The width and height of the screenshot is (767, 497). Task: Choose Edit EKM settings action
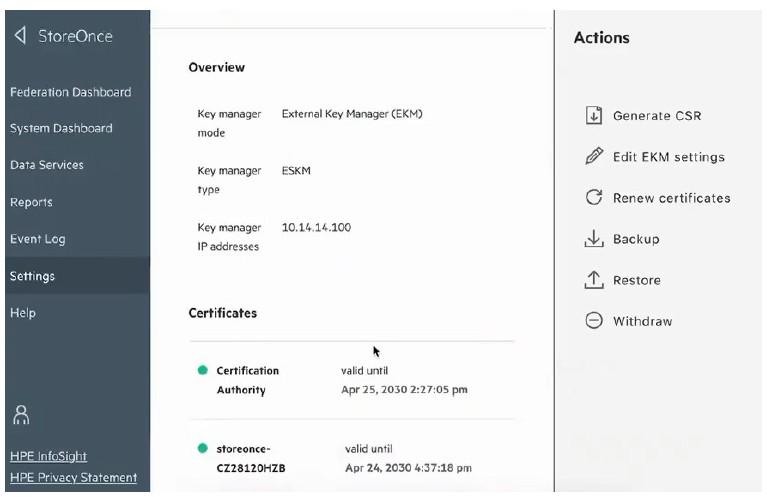(x=669, y=157)
